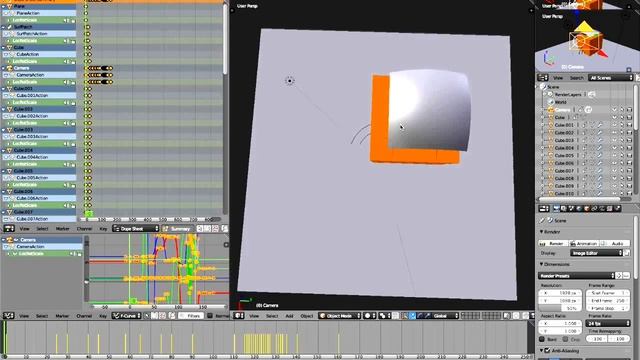The image size is (640, 360).
Task: Open 3D viewport editor type selector icon
Action: click(x=239, y=316)
